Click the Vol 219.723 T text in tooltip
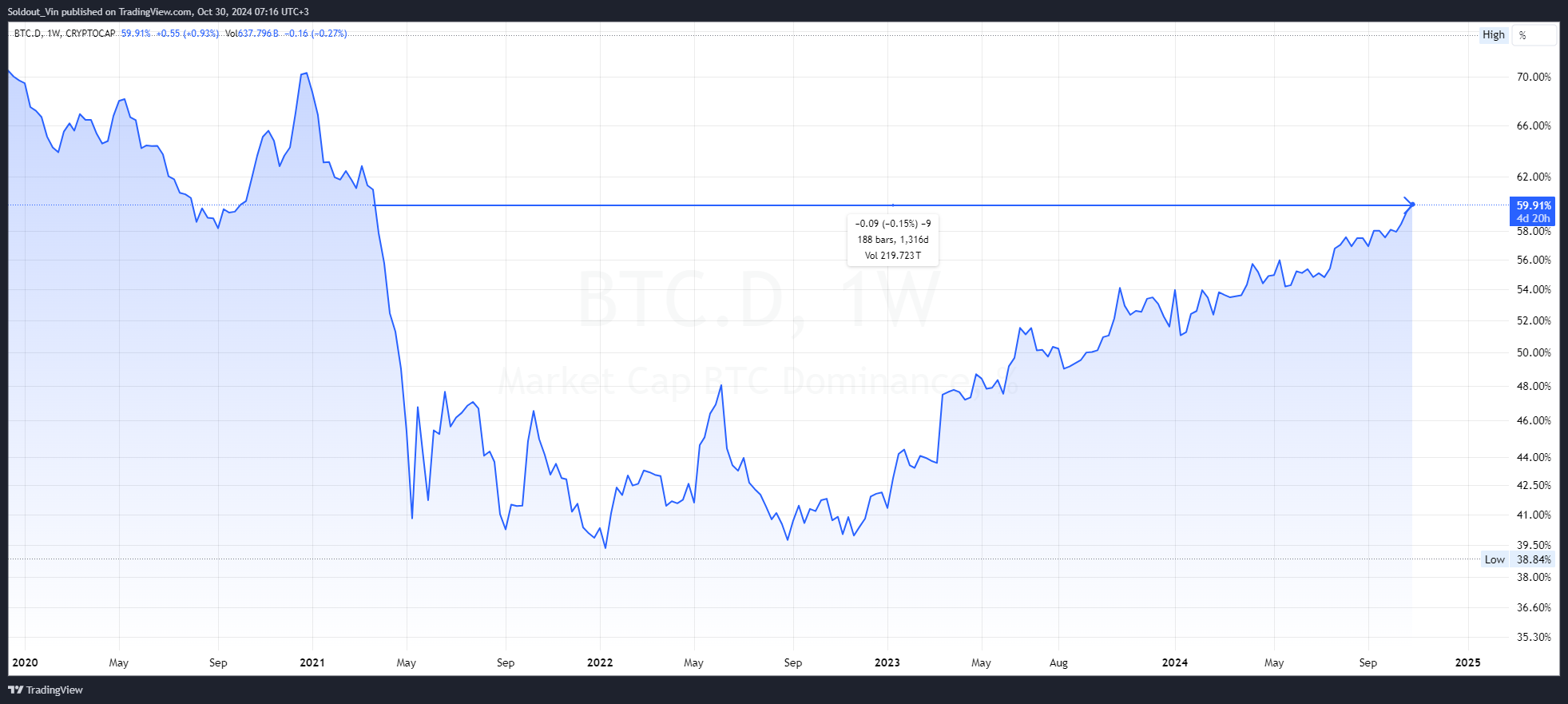 click(x=893, y=256)
